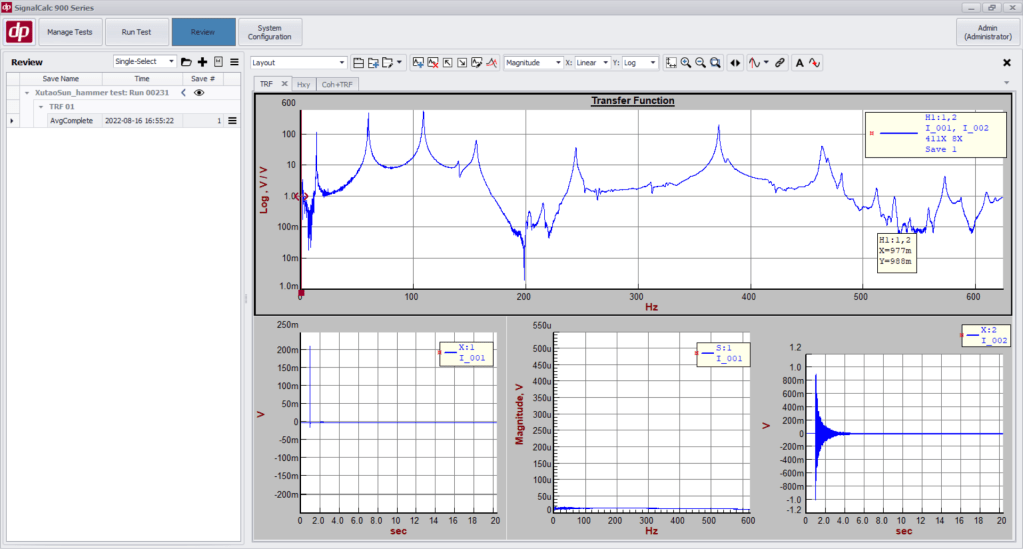Click the System Configuration button
1023x549 pixels.
pos(269,32)
